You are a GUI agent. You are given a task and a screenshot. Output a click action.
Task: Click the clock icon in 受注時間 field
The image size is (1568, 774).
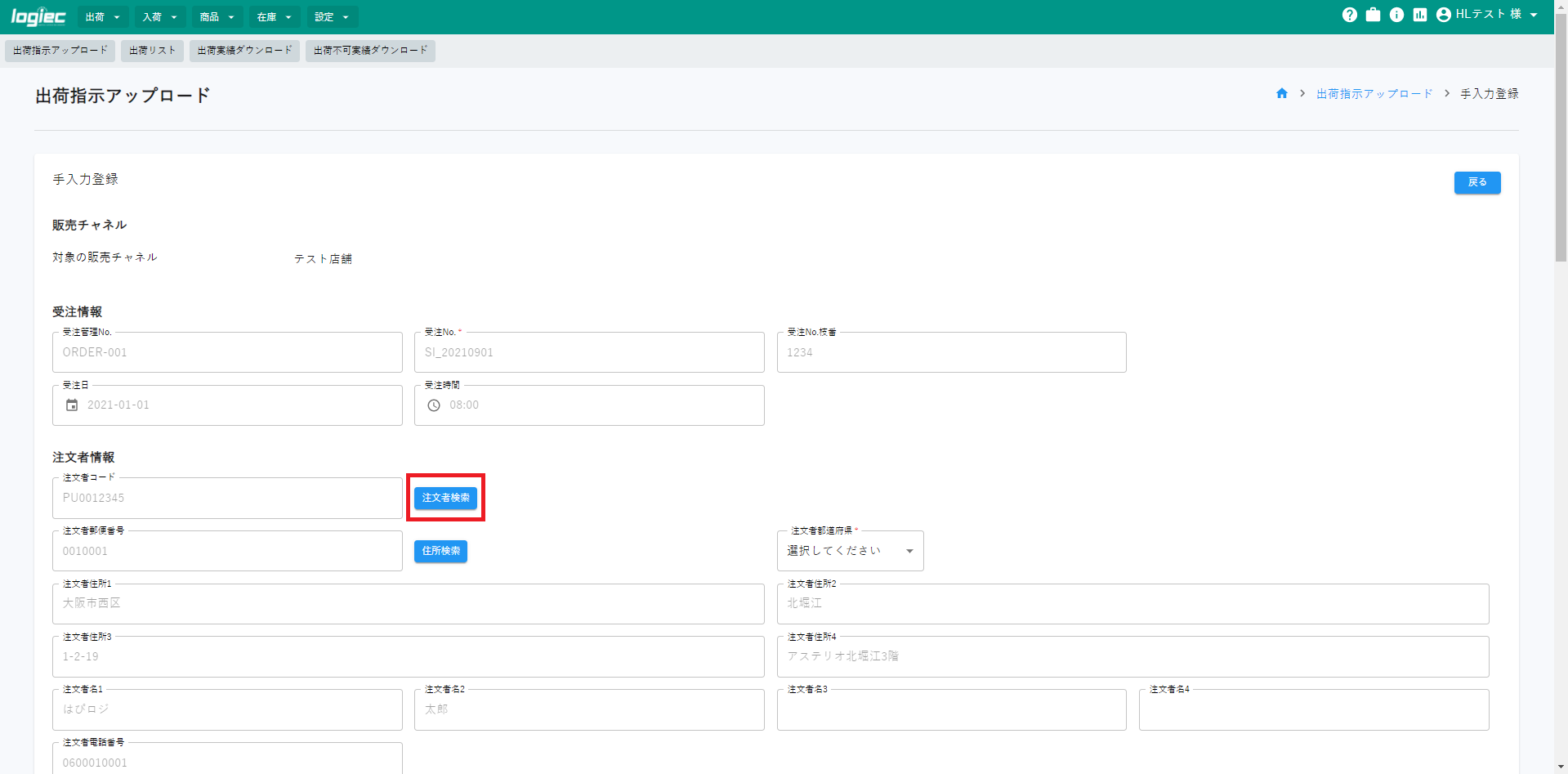point(434,405)
